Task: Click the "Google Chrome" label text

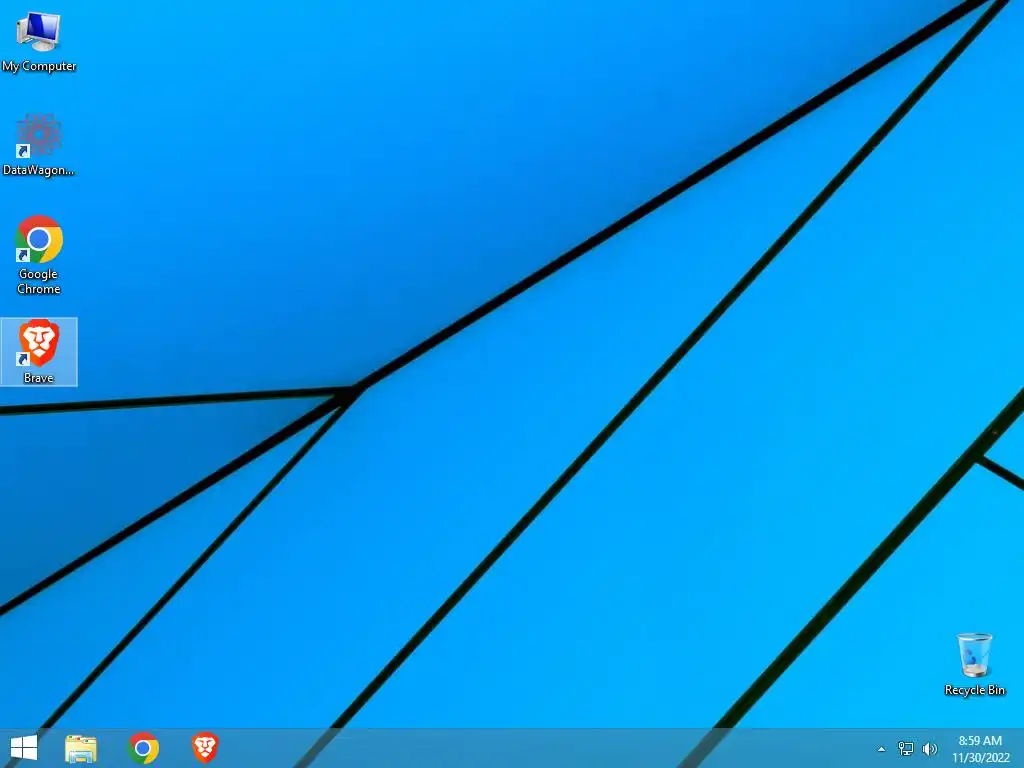Action: [x=39, y=281]
